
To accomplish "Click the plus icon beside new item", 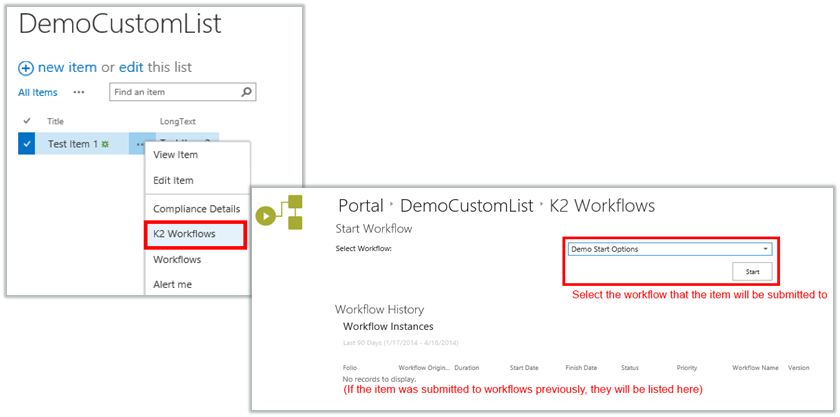I will (x=26, y=68).
